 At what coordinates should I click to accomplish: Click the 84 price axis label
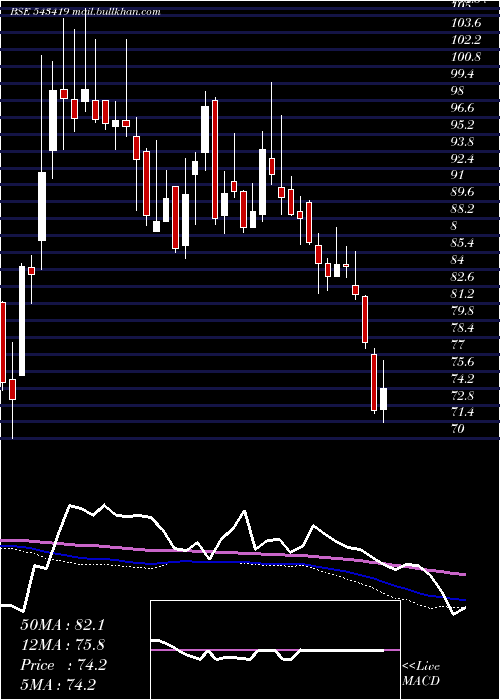click(458, 260)
